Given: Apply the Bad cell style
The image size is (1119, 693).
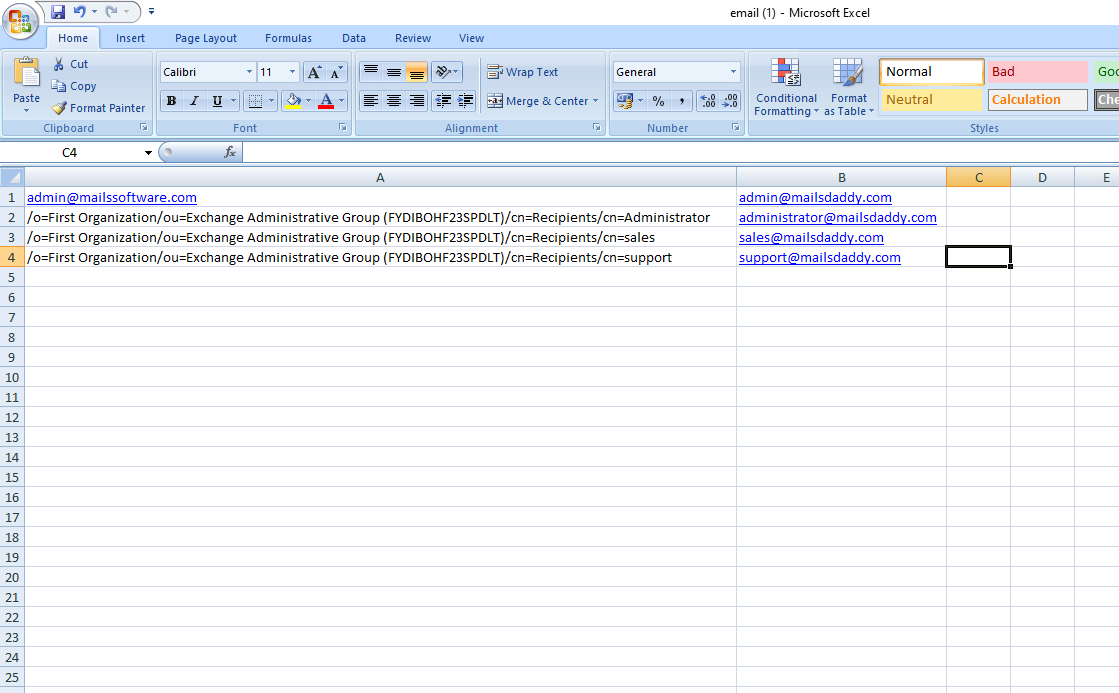Looking at the screenshot, I should click(1038, 71).
